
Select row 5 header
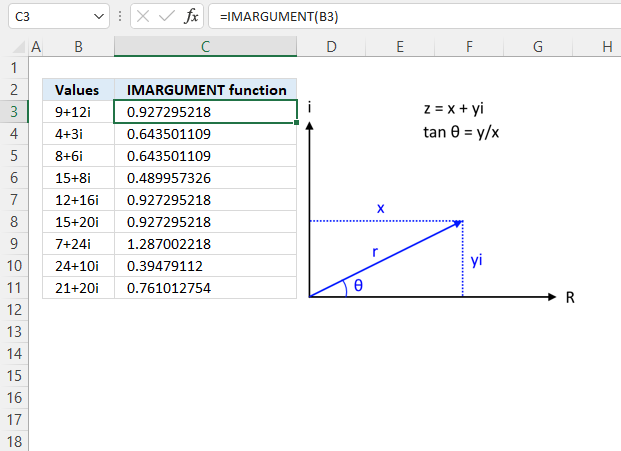(x=14, y=156)
